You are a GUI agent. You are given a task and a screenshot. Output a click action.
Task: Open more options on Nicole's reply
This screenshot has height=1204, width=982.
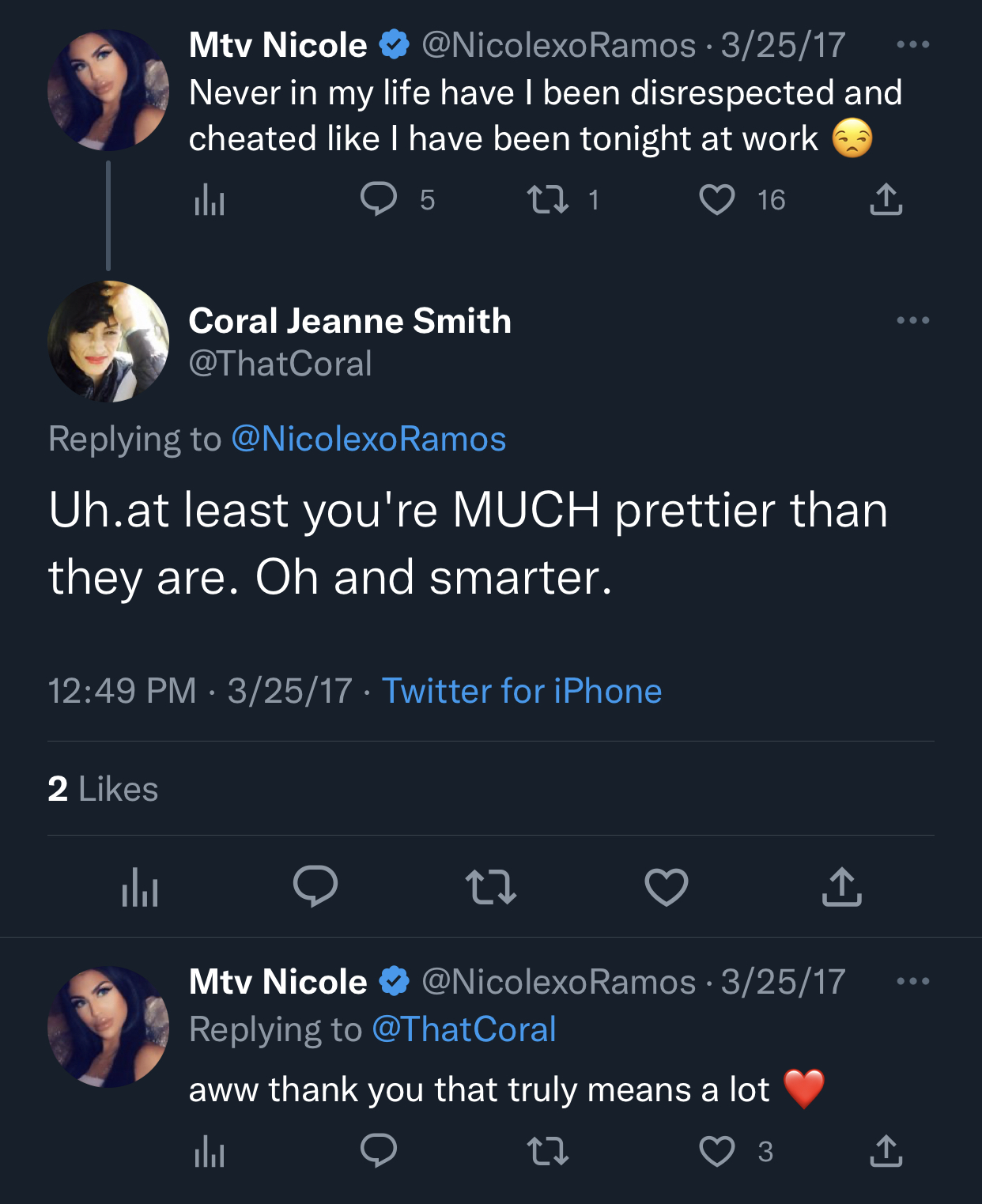pos(913,981)
